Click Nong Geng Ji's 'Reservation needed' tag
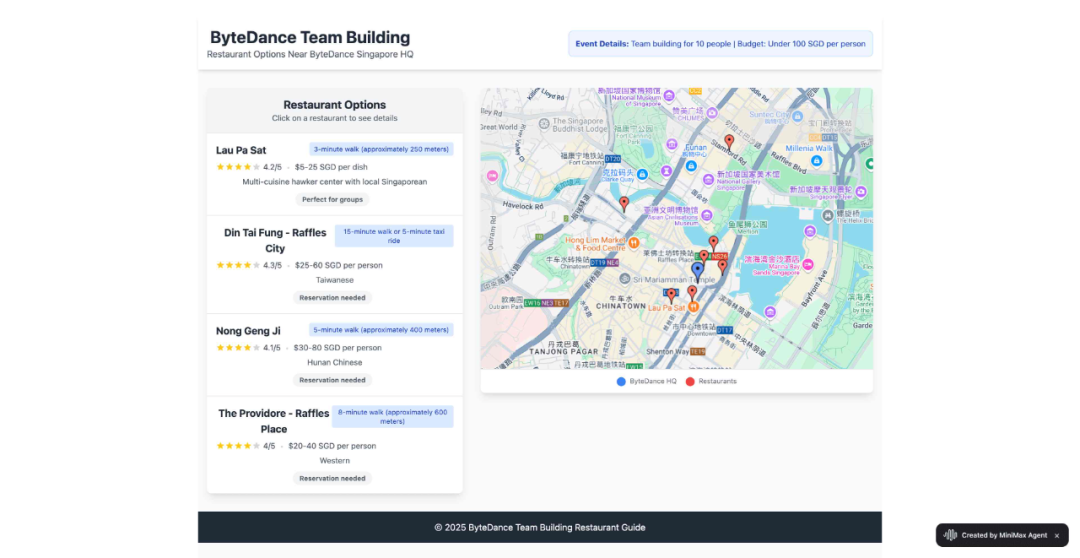Screen dimensions: 1080x558 [x=333, y=380]
